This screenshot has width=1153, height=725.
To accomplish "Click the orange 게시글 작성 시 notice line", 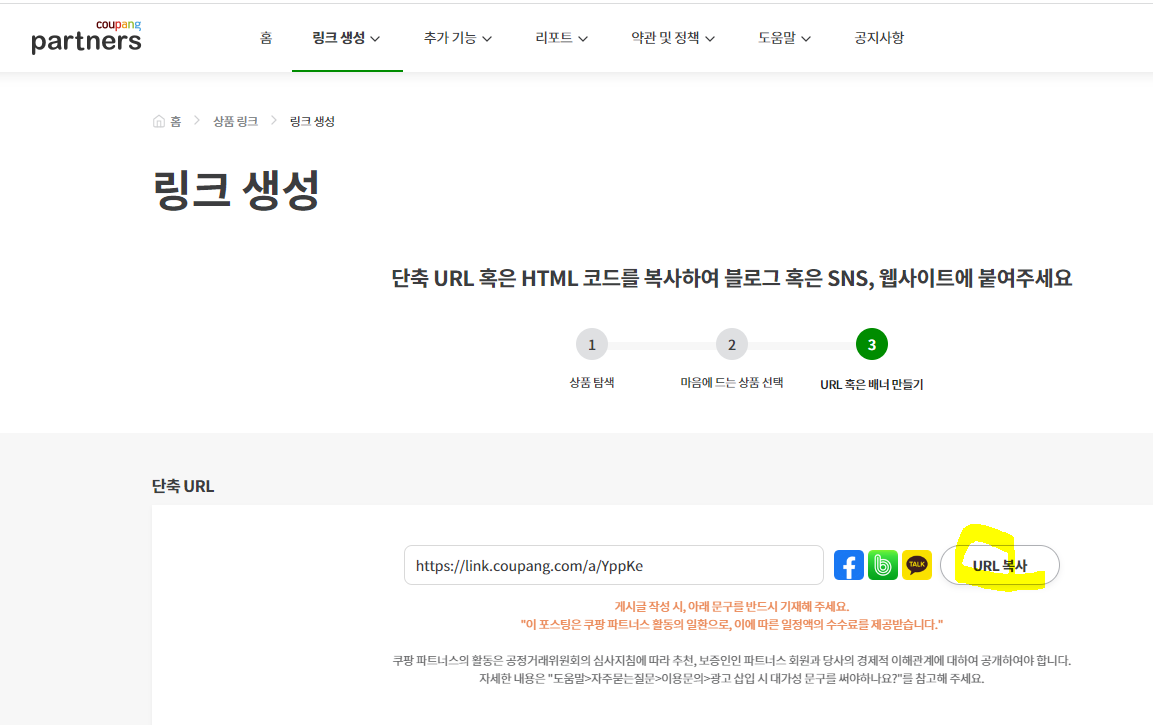I will coord(732,607).
